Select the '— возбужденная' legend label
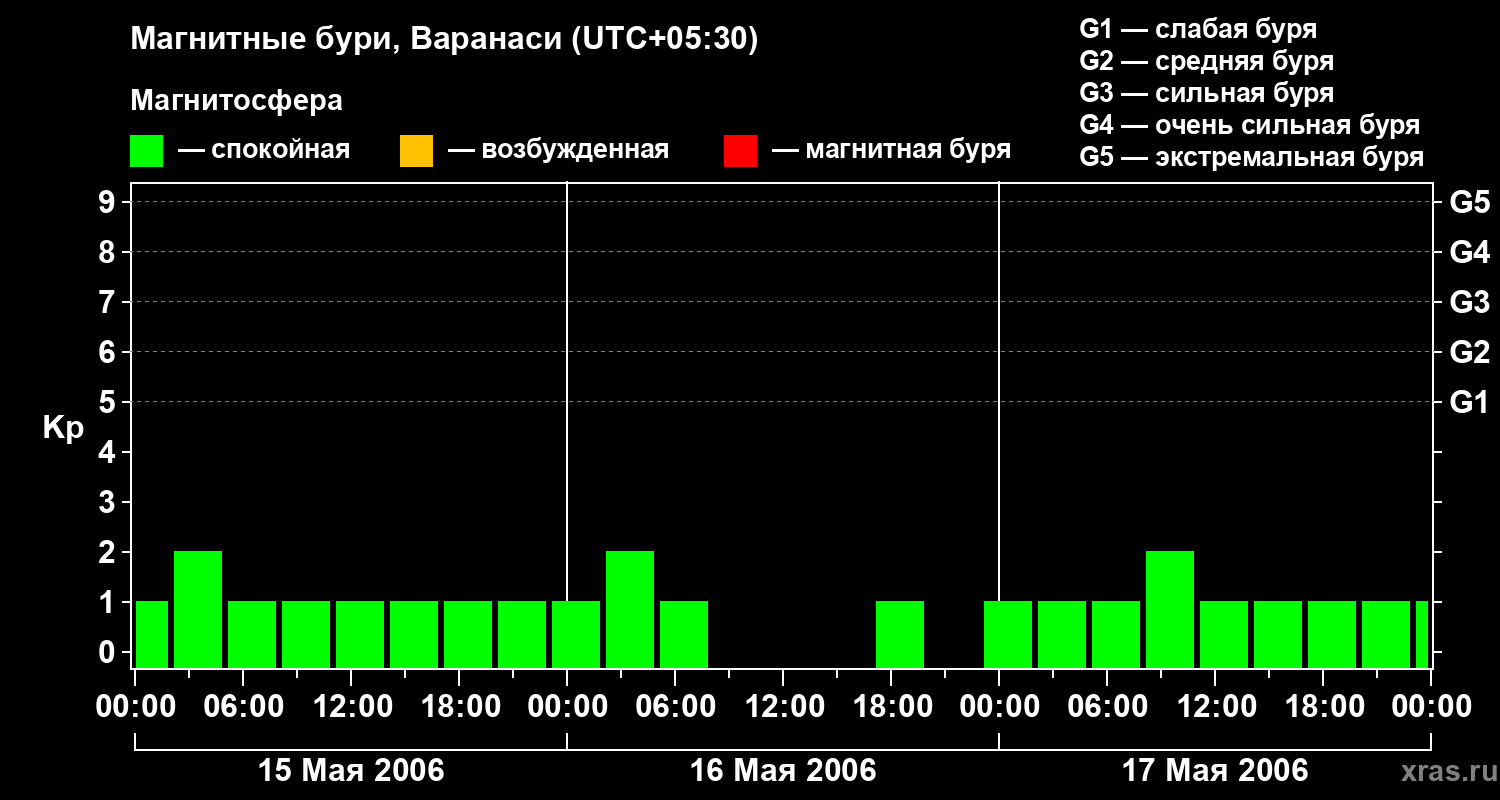This screenshot has width=1500, height=800. (x=558, y=150)
